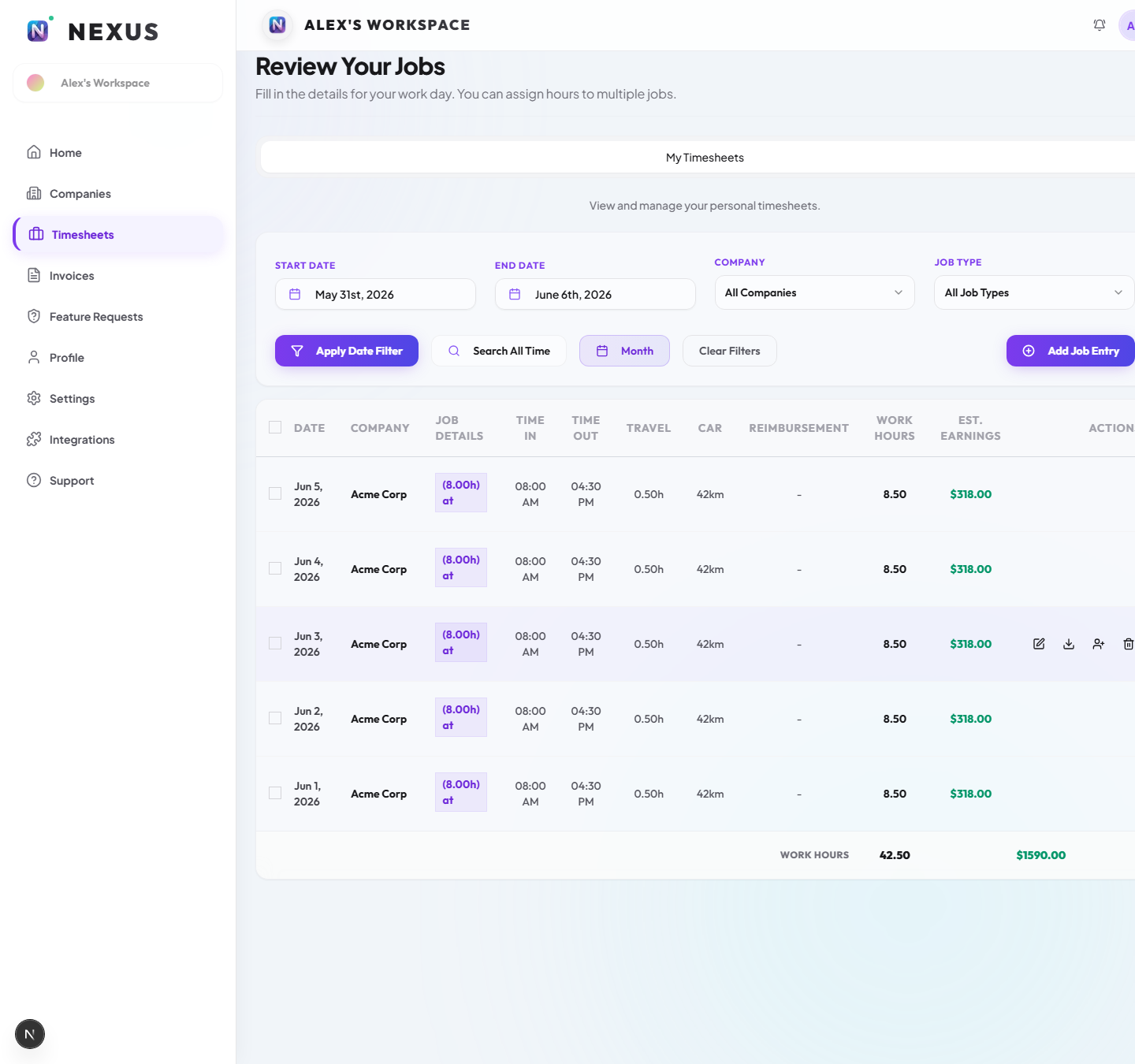
Task: Open Settings from sidebar
Action: 118,399
